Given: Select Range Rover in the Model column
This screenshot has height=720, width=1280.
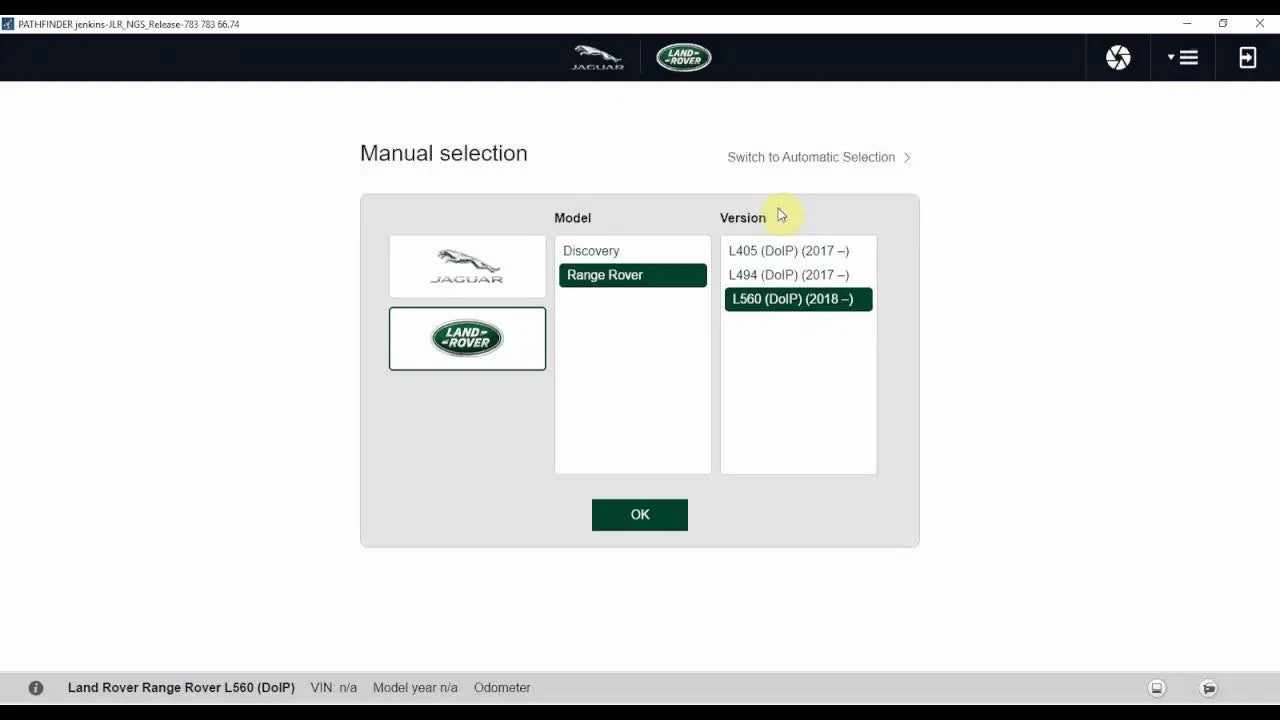Looking at the screenshot, I should tap(632, 274).
